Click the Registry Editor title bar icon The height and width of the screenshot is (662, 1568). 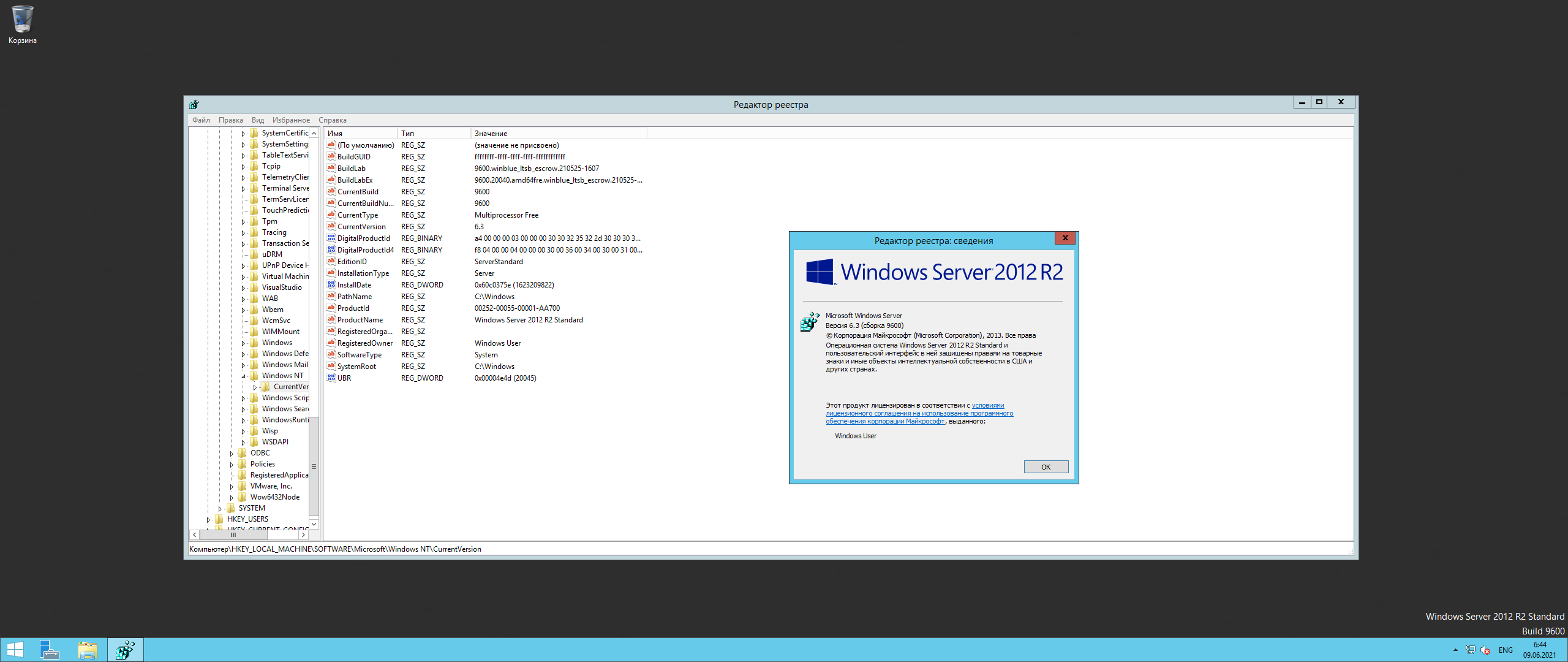click(x=194, y=104)
